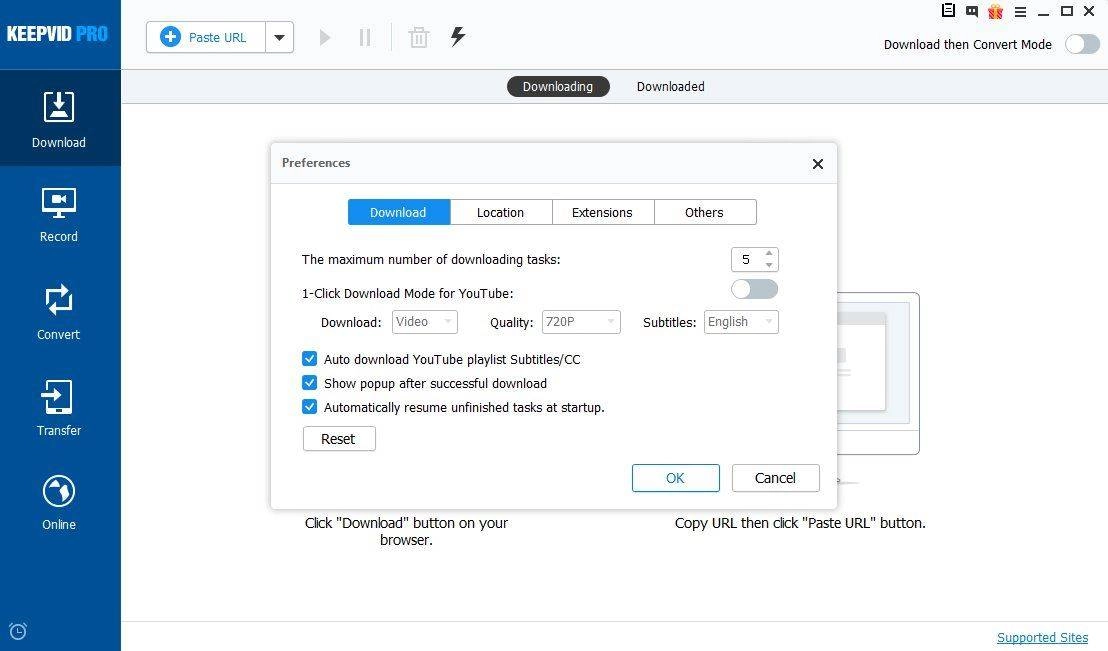Image resolution: width=1108 pixels, height=651 pixels.
Task: Click the lightning turbo mode icon
Action: click(458, 37)
